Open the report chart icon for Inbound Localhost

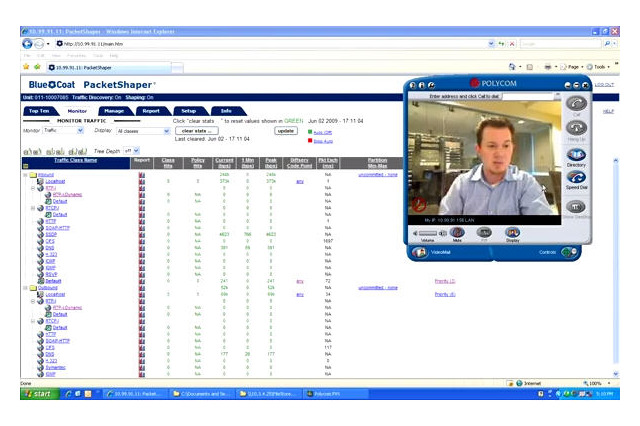click(x=142, y=181)
